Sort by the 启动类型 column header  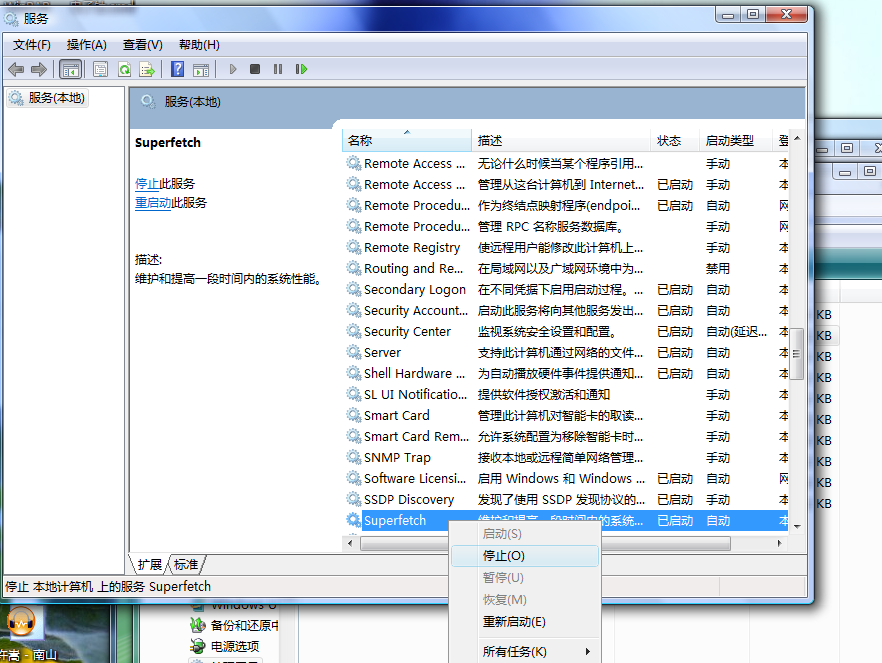[735, 141]
